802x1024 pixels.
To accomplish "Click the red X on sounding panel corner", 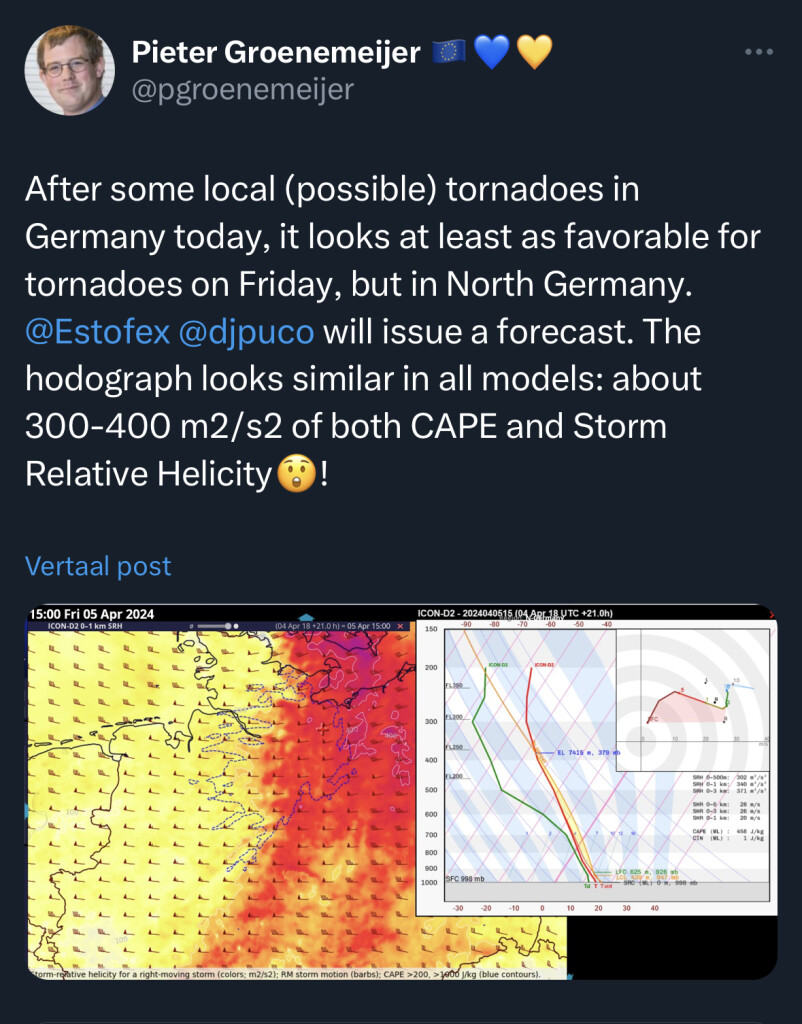I will (773, 615).
